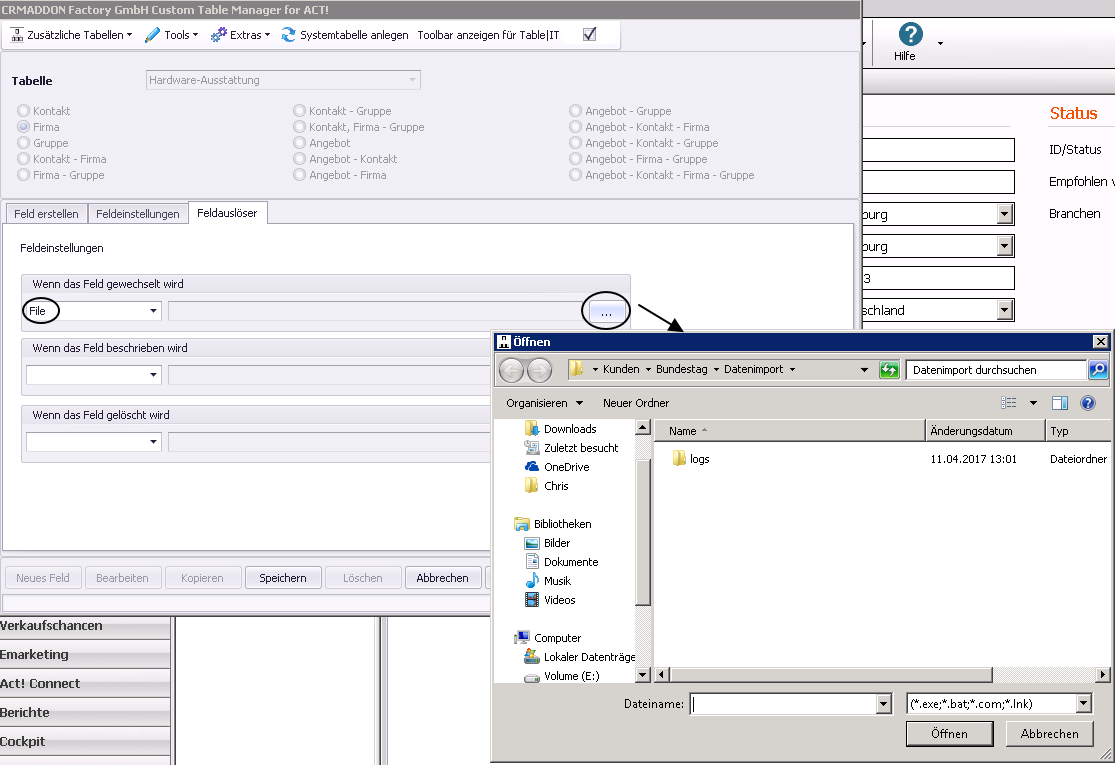Screen dimensions: 1115x765
Task: Expand the Bundestag breadcrumb arrow
Action: (x=716, y=370)
